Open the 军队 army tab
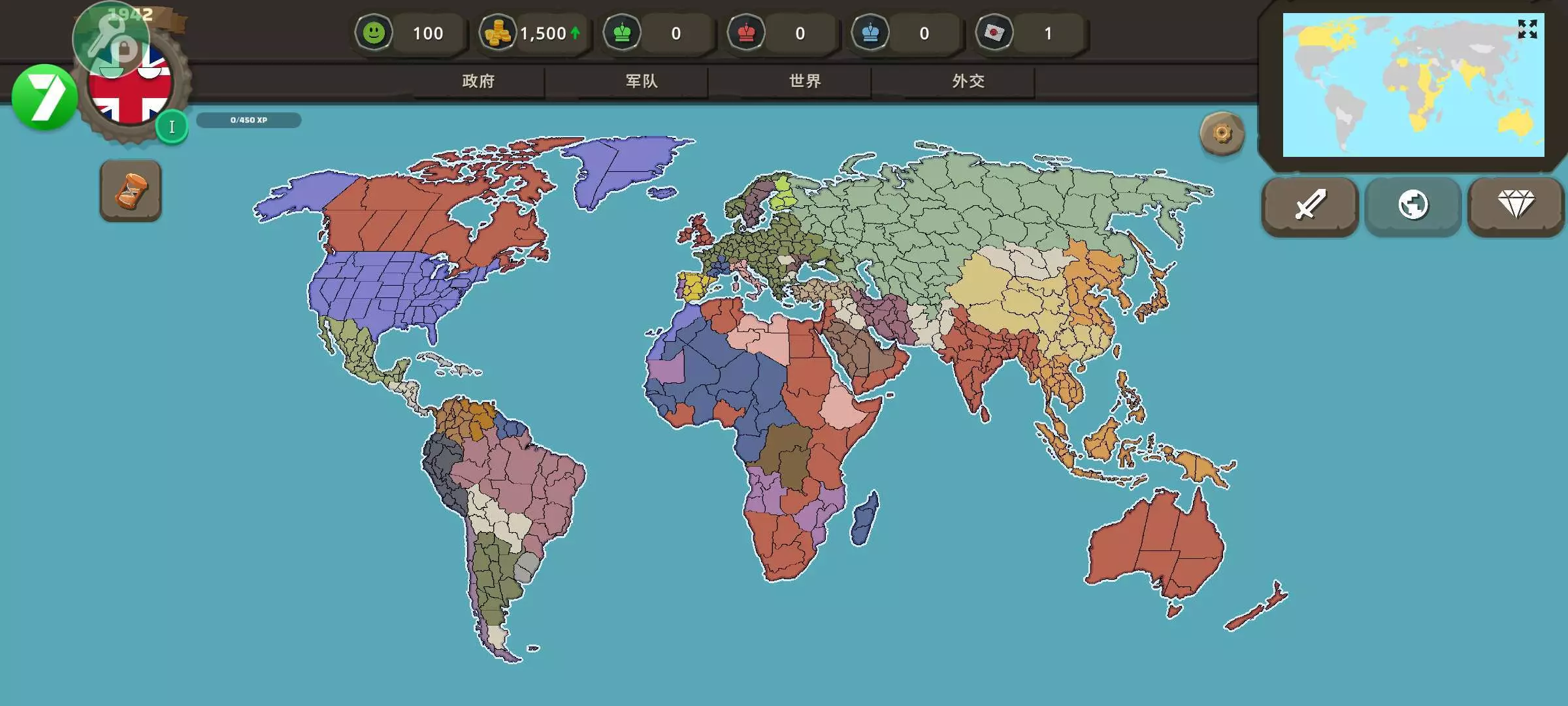Image resolution: width=1568 pixels, height=706 pixels. 642,81
